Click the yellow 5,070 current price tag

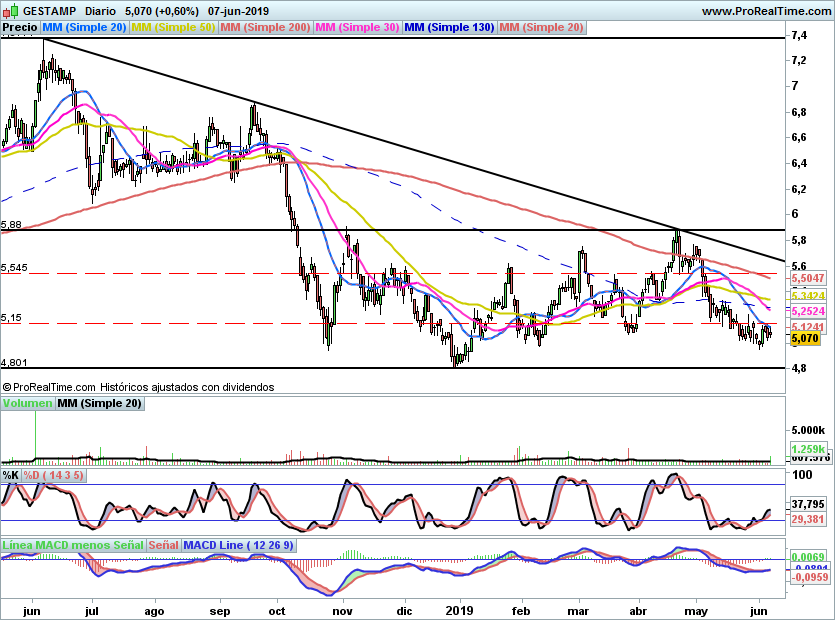click(x=805, y=338)
